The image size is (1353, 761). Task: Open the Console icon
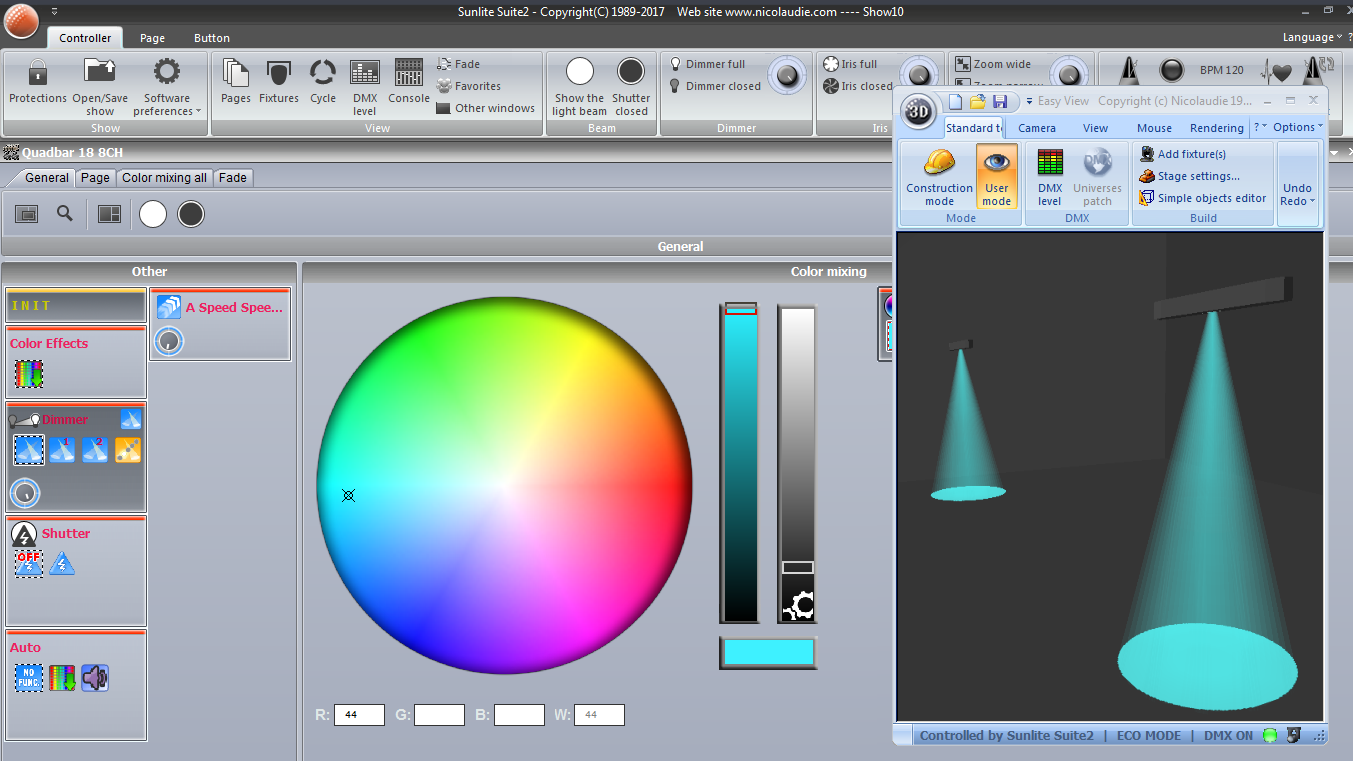pyautogui.click(x=408, y=74)
